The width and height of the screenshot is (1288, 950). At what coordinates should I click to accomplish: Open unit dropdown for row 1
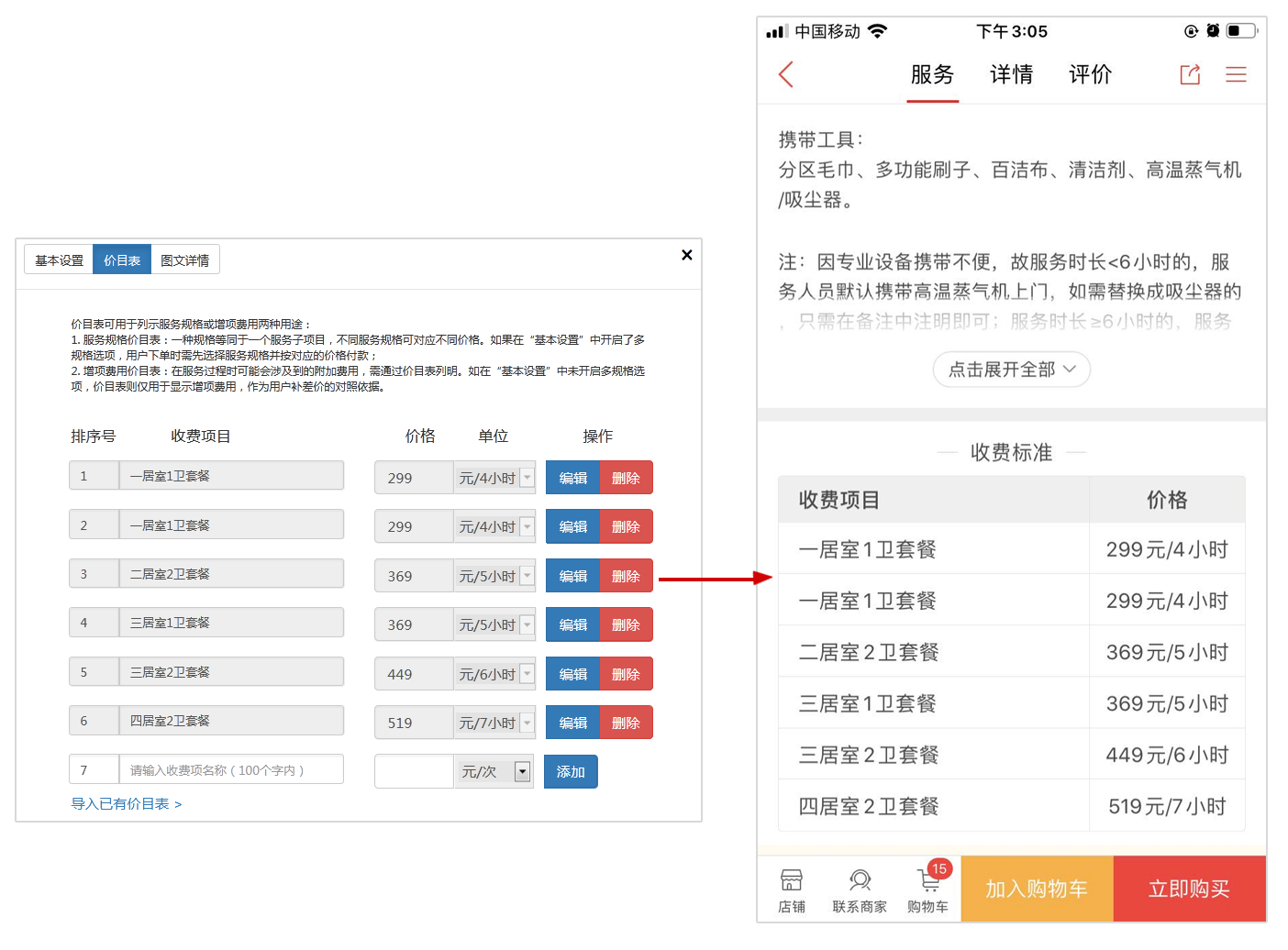pyautogui.click(x=527, y=478)
